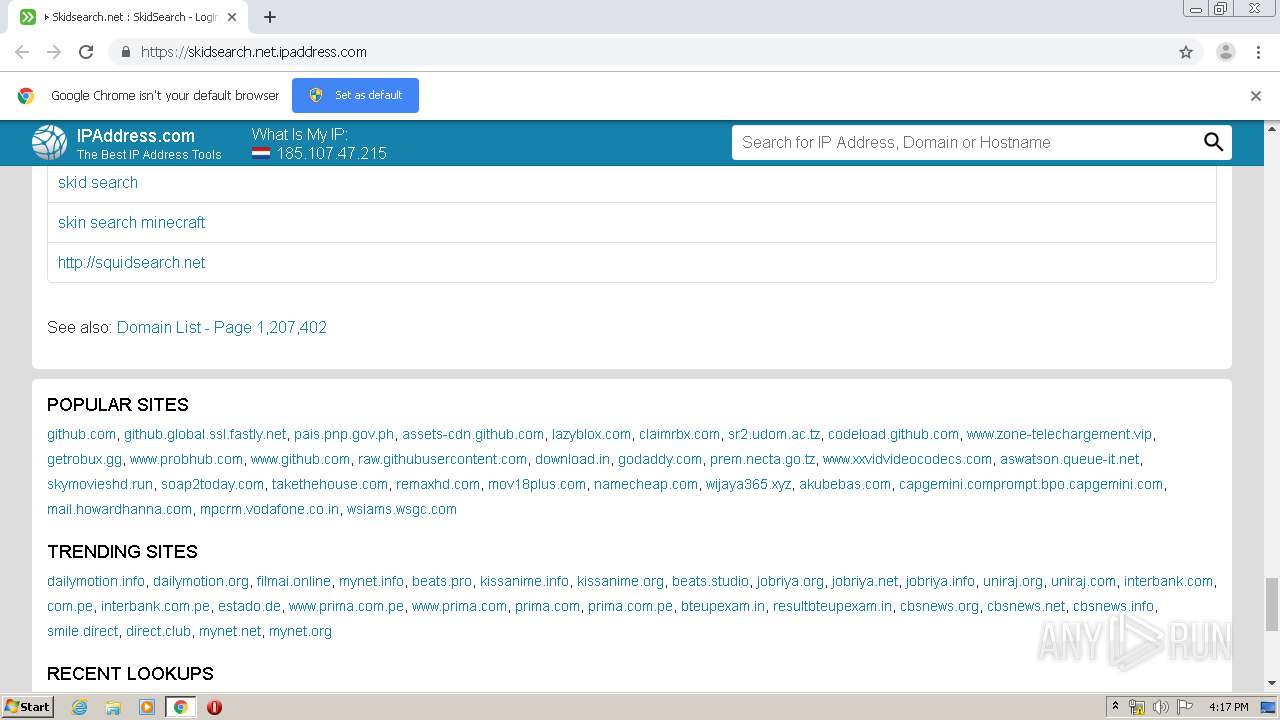This screenshot has height=720, width=1280.
Task: Open Internet Explorer from the taskbar
Action: coord(79,707)
